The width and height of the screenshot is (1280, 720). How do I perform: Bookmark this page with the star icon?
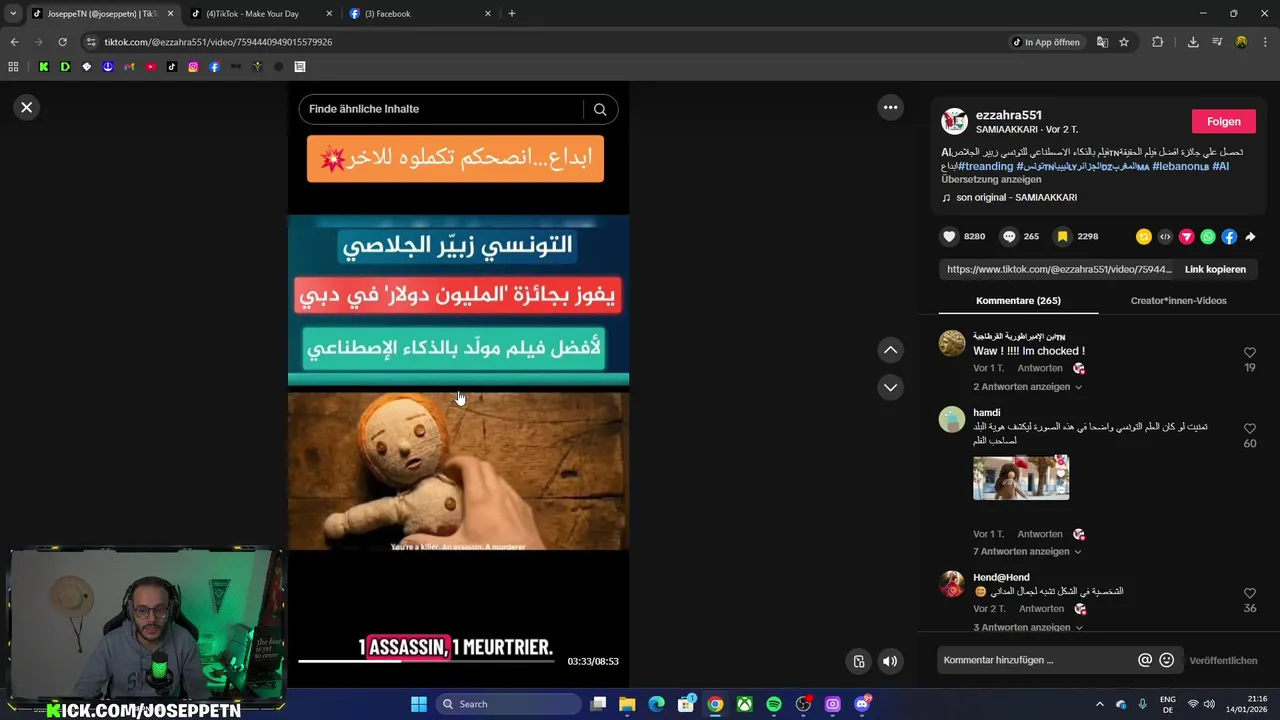(1124, 42)
